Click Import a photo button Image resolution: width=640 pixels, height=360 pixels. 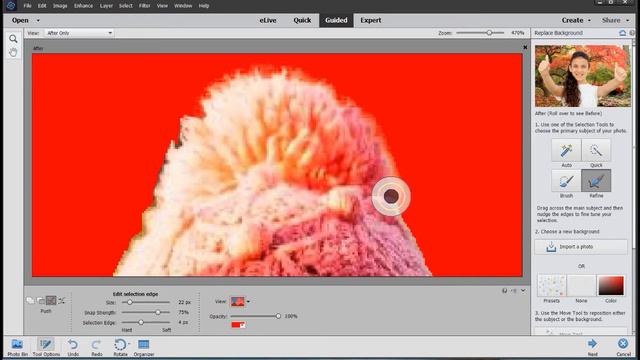pos(581,247)
